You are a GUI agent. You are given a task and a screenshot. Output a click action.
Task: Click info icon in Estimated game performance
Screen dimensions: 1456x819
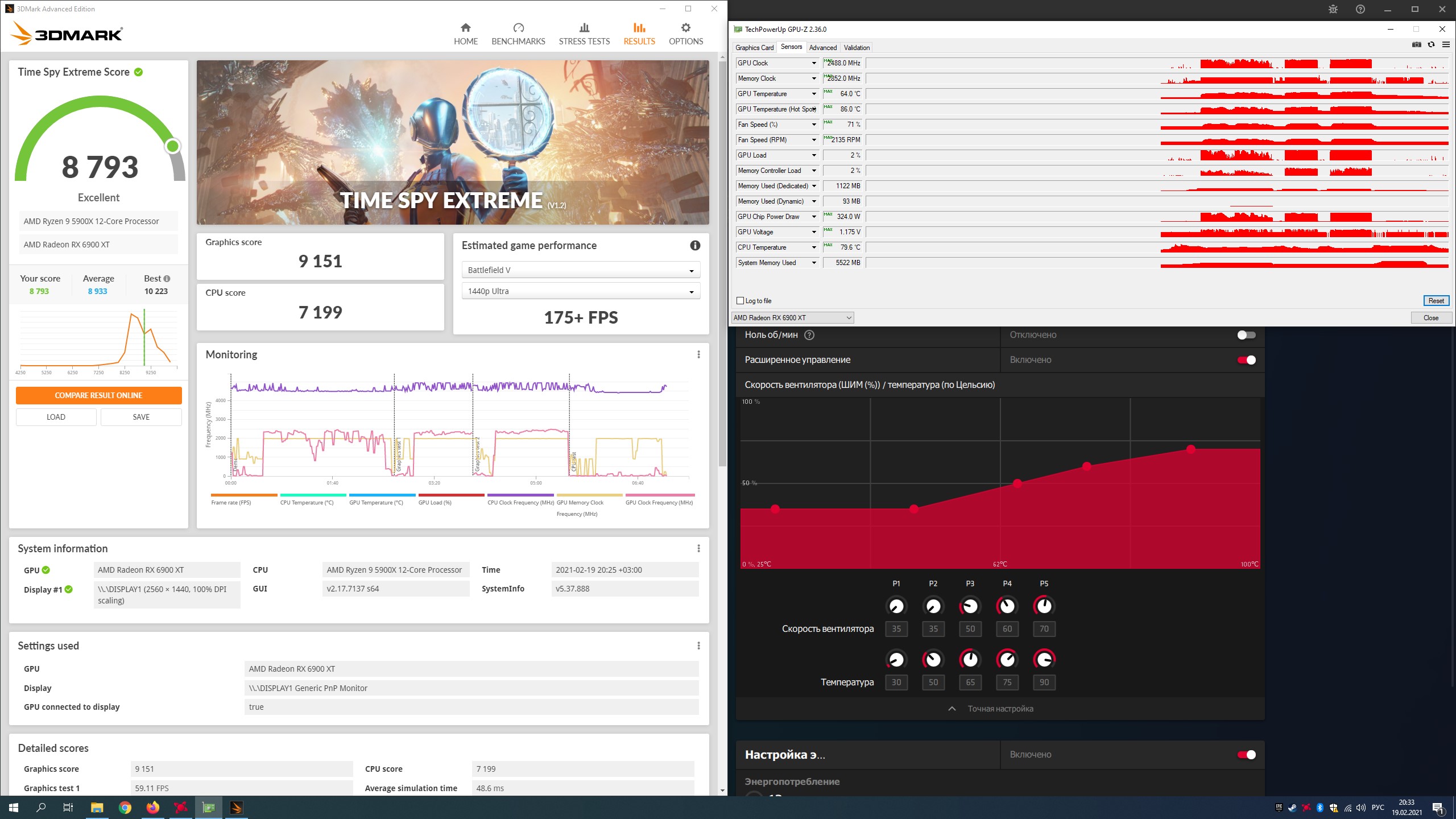point(694,246)
